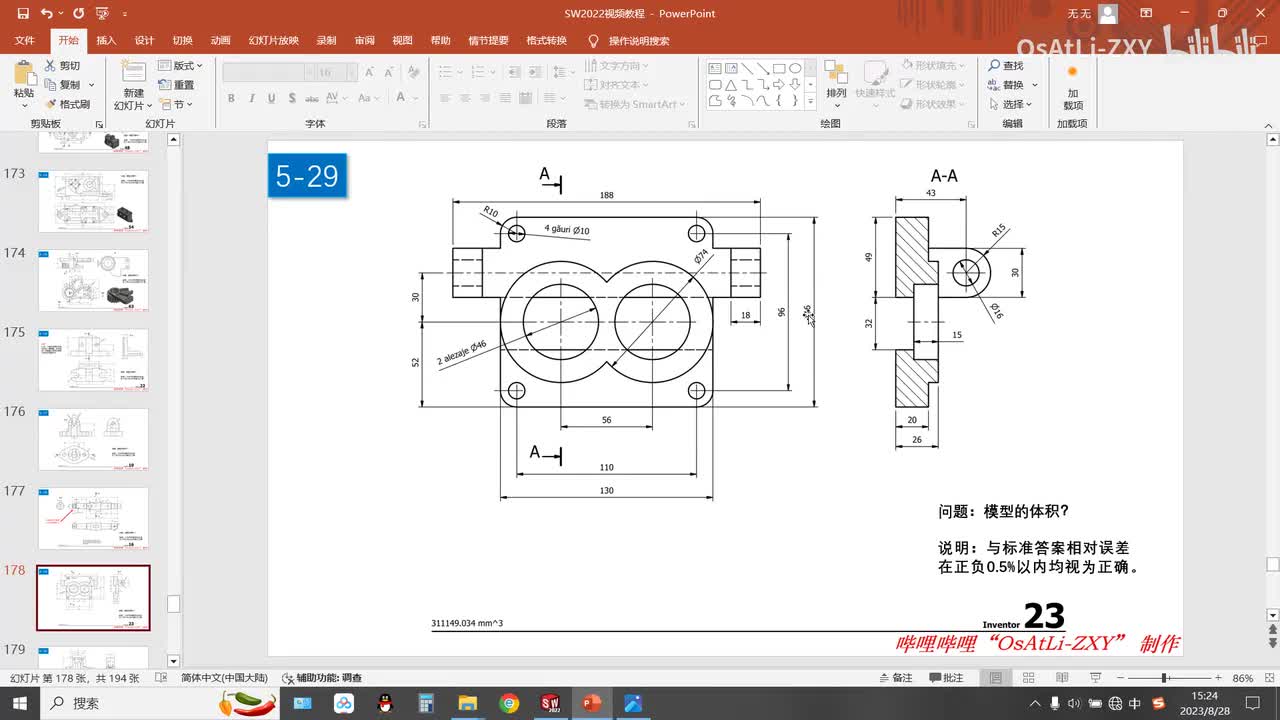Switch to the Transitions (切换) tab
The image size is (1280, 720).
pos(182,41)
